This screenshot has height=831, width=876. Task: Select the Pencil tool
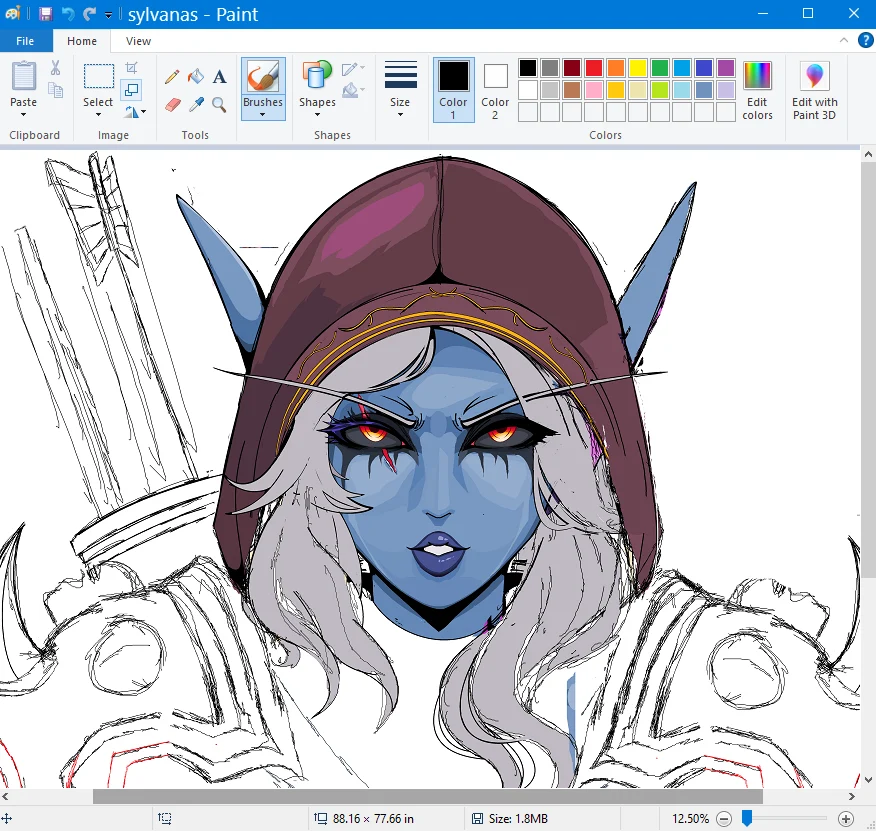point(171,77)
